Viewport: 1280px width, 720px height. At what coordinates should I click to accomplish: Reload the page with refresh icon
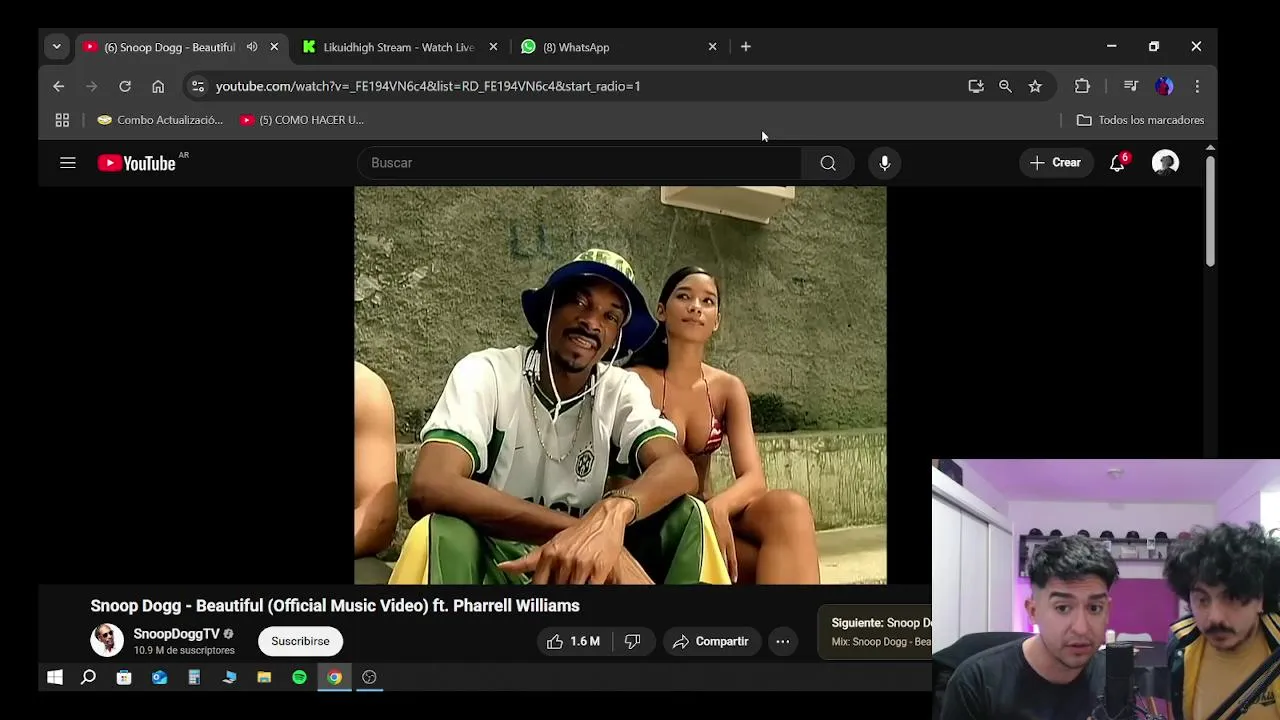click(125, 86)
